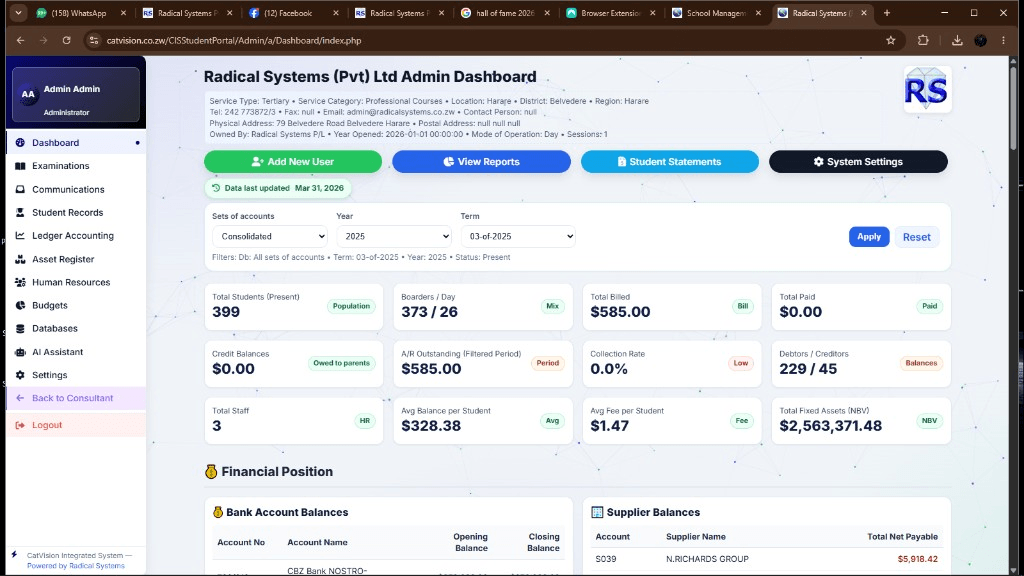Switch to the Browser Extension tab
The width and height of the screenshot is (1024, 576).
tap(610, 13)
